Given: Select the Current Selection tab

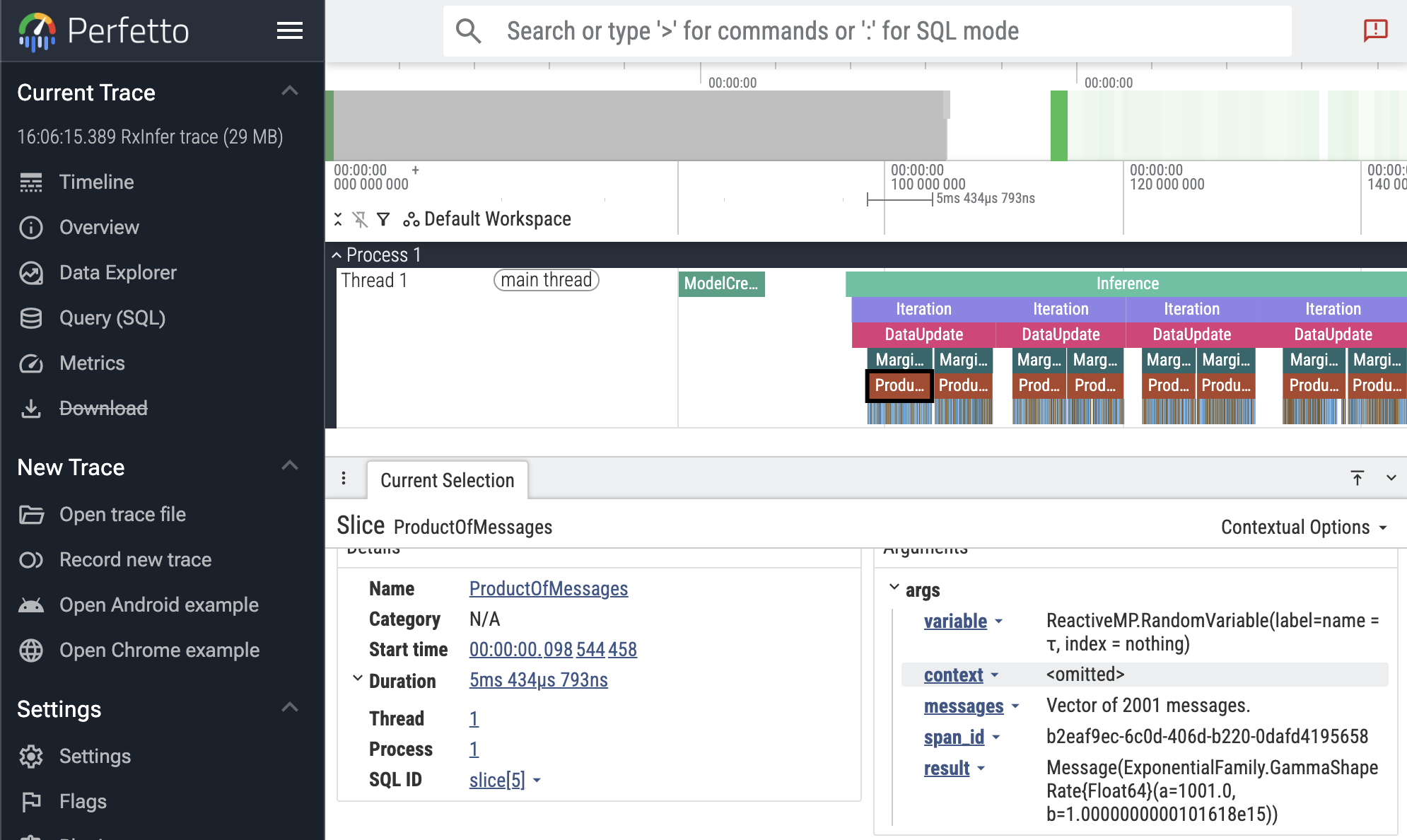Looking at the screenshot, I should point(448,481).
